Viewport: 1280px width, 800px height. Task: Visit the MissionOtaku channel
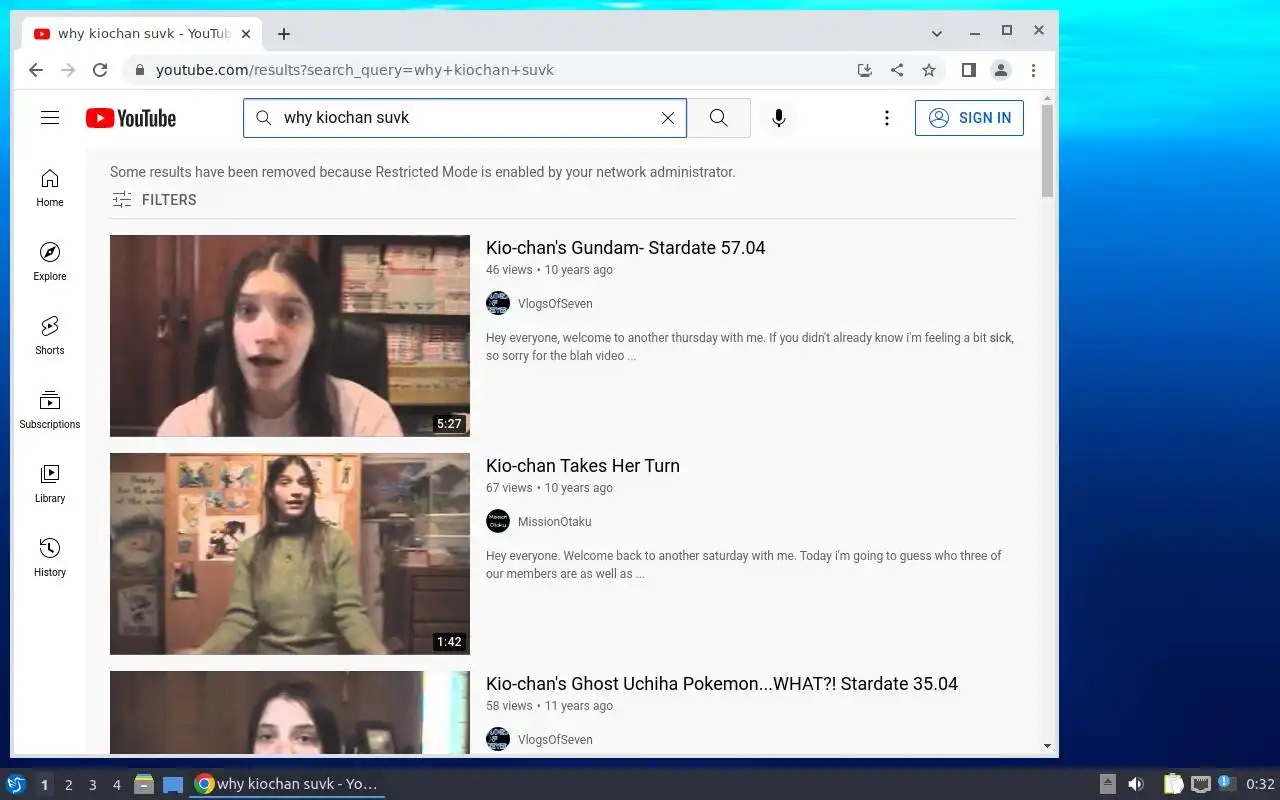pos(555,522)
